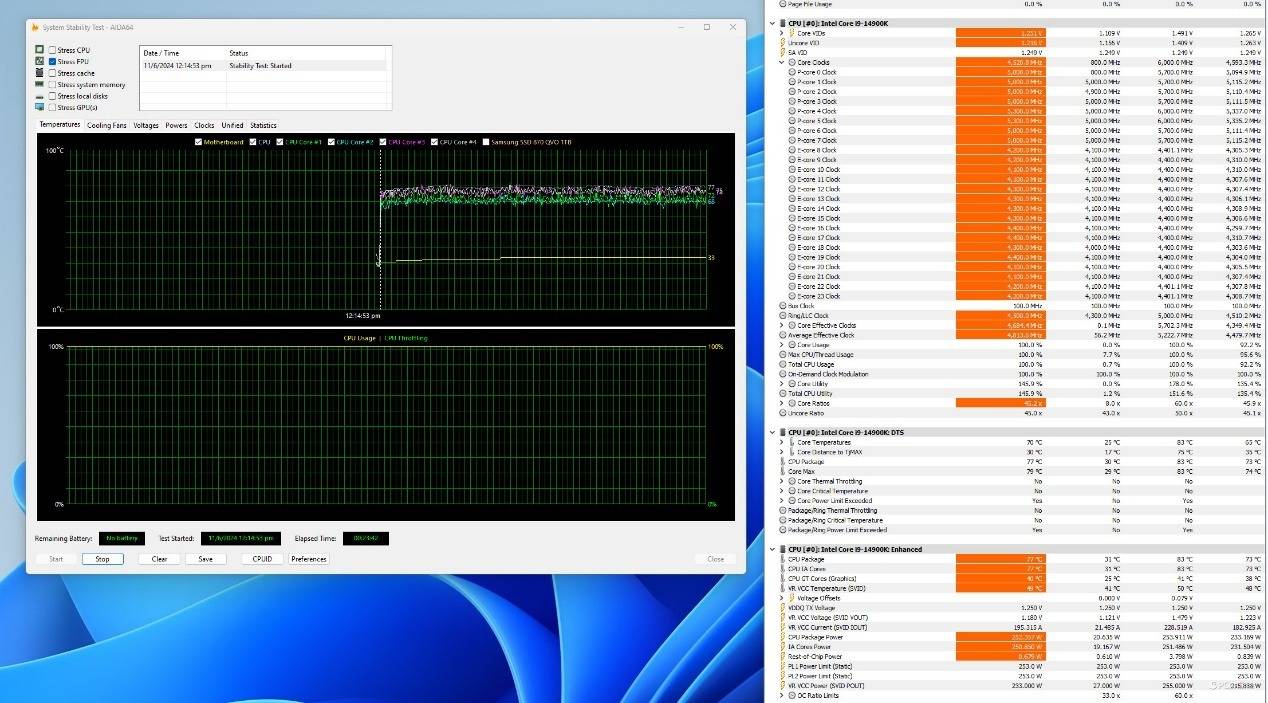1268x703 pixels.
Task: Open Preferences in the stability test window
Action: coord(309,559)
